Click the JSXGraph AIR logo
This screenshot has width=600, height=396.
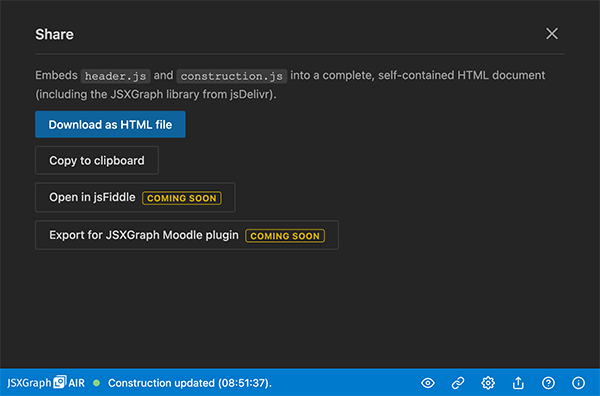46,382
